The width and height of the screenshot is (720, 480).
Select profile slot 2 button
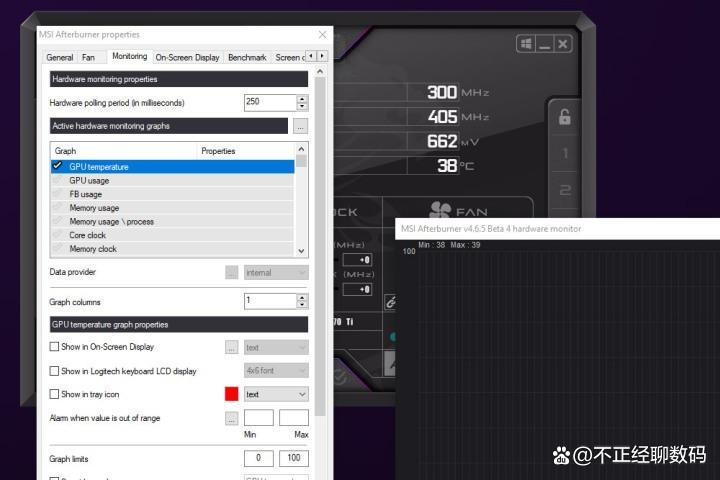[564, 191]
